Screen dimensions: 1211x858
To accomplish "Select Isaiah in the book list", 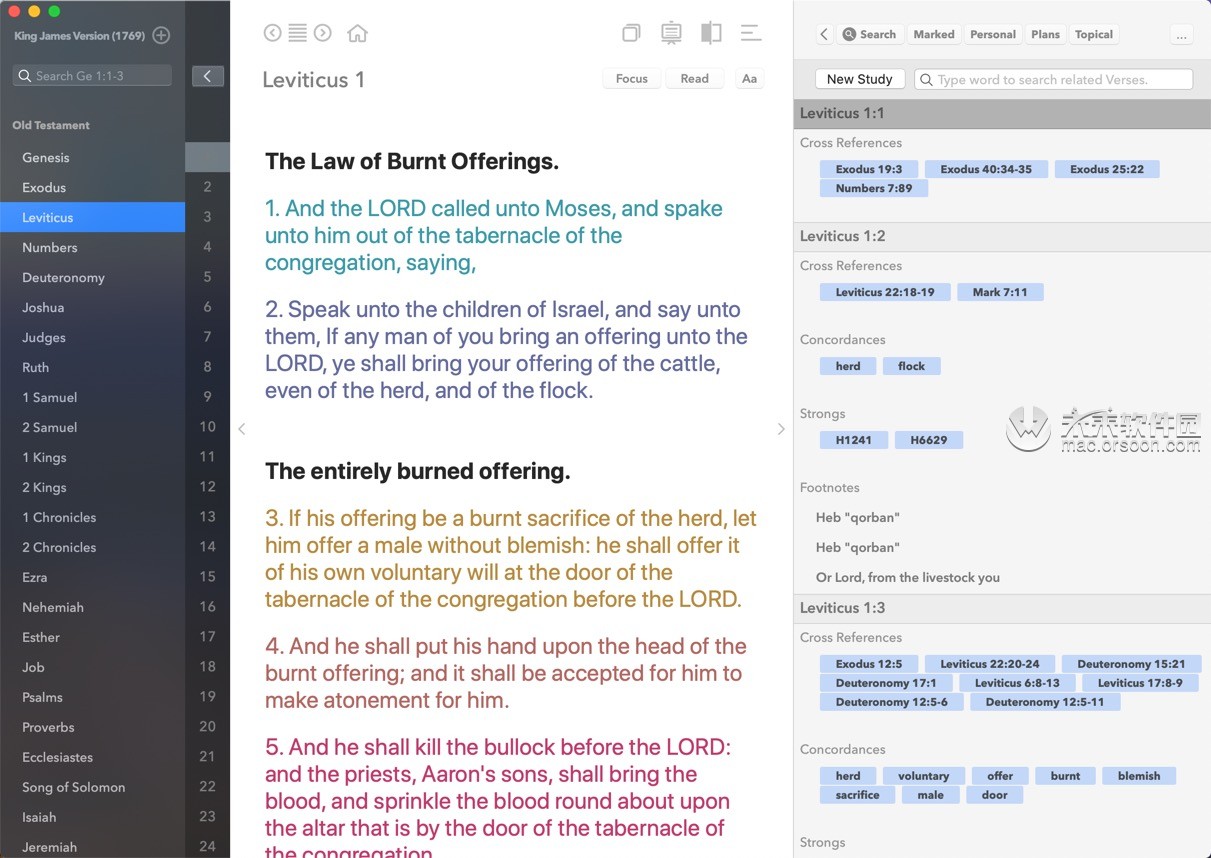I will (92, 817).
